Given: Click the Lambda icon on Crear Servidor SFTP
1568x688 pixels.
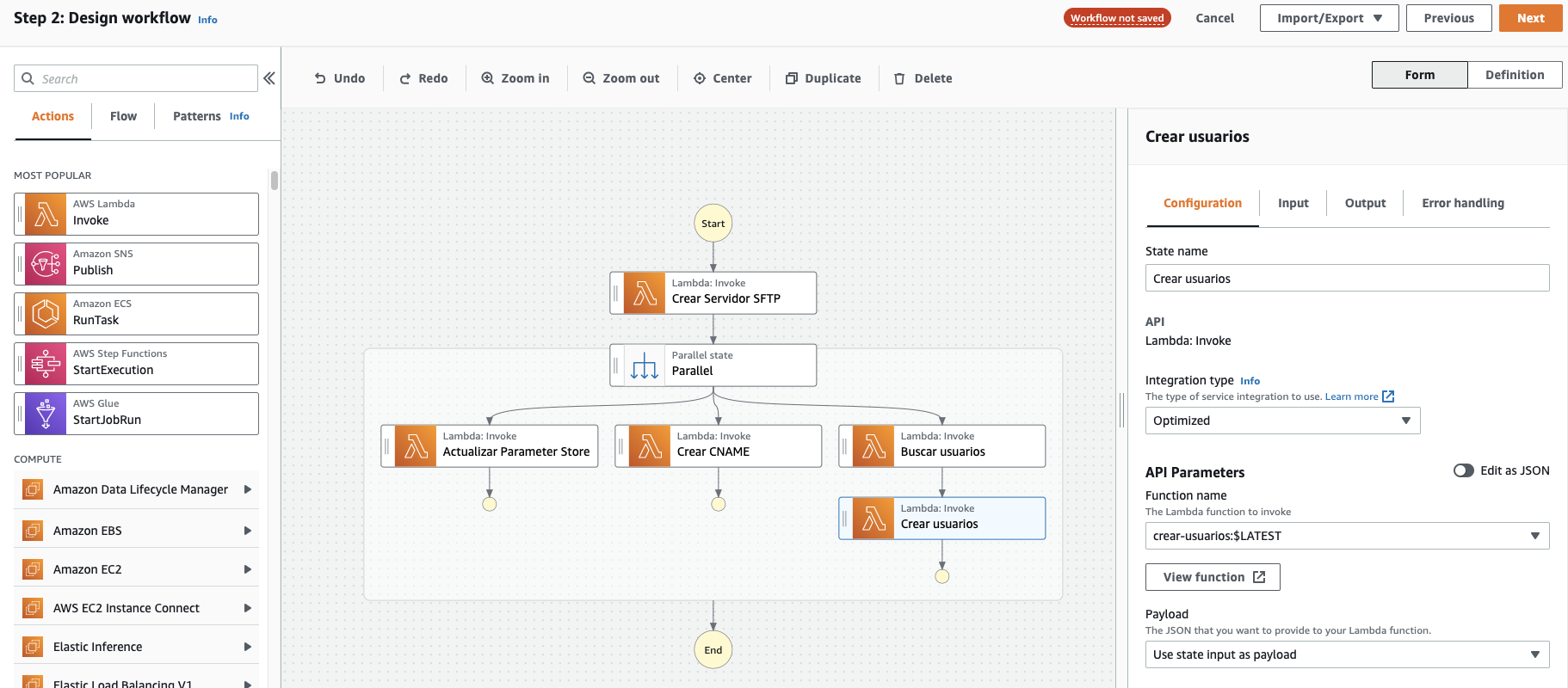Looking at the screenshot, I should point(645,293).
